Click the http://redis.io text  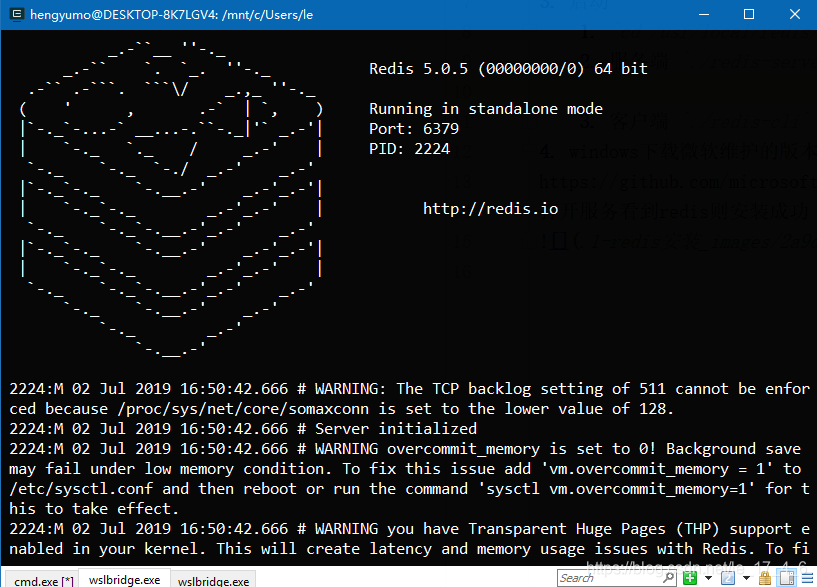pyautogui.click(x=490, y=209)
